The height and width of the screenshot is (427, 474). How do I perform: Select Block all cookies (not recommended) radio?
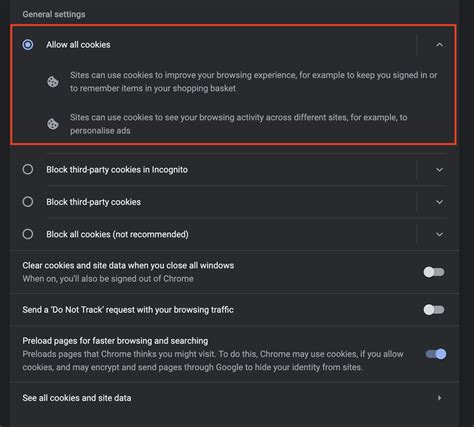(28, 234)
